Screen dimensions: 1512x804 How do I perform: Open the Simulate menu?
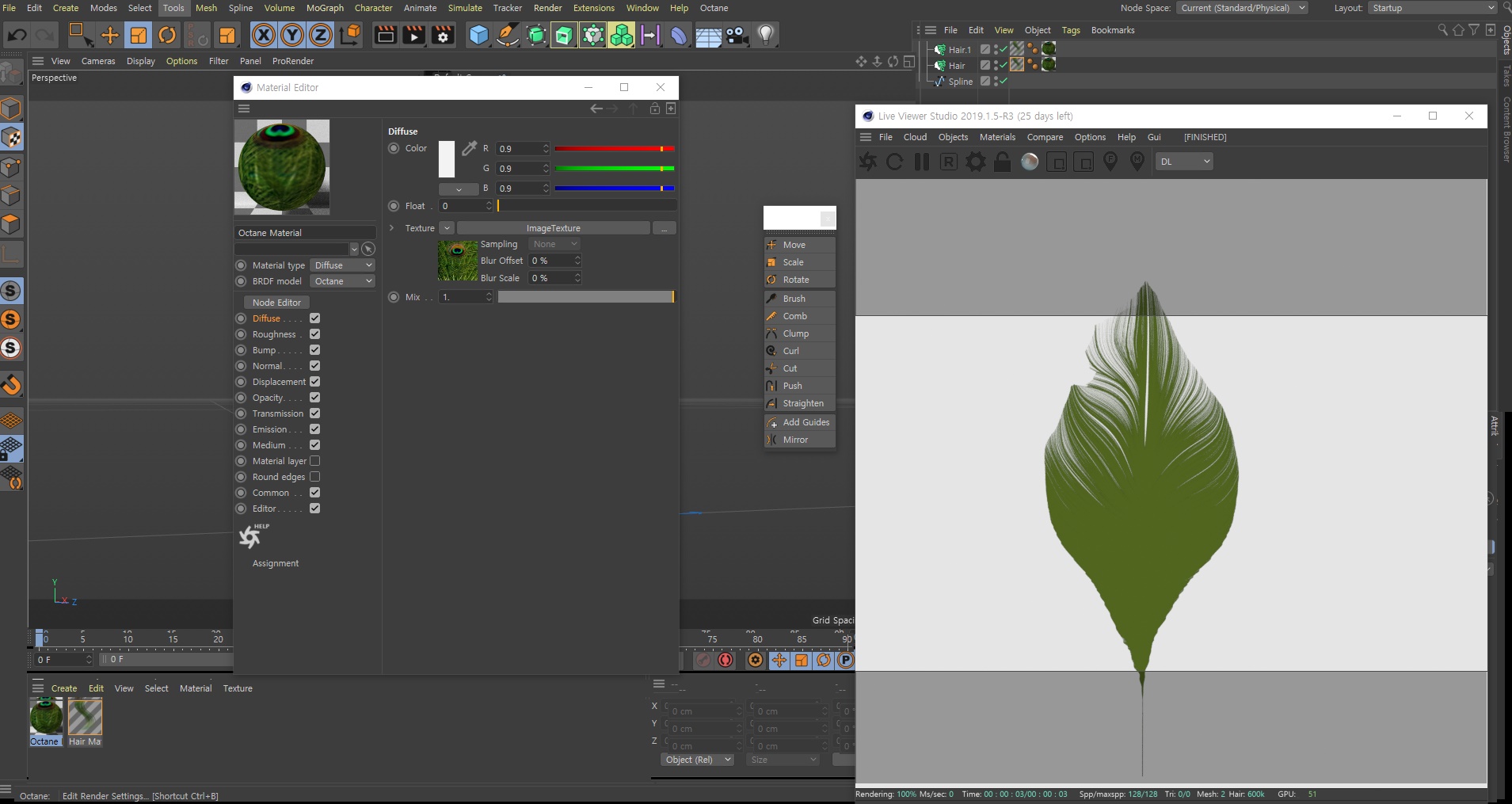pos(465,8)
